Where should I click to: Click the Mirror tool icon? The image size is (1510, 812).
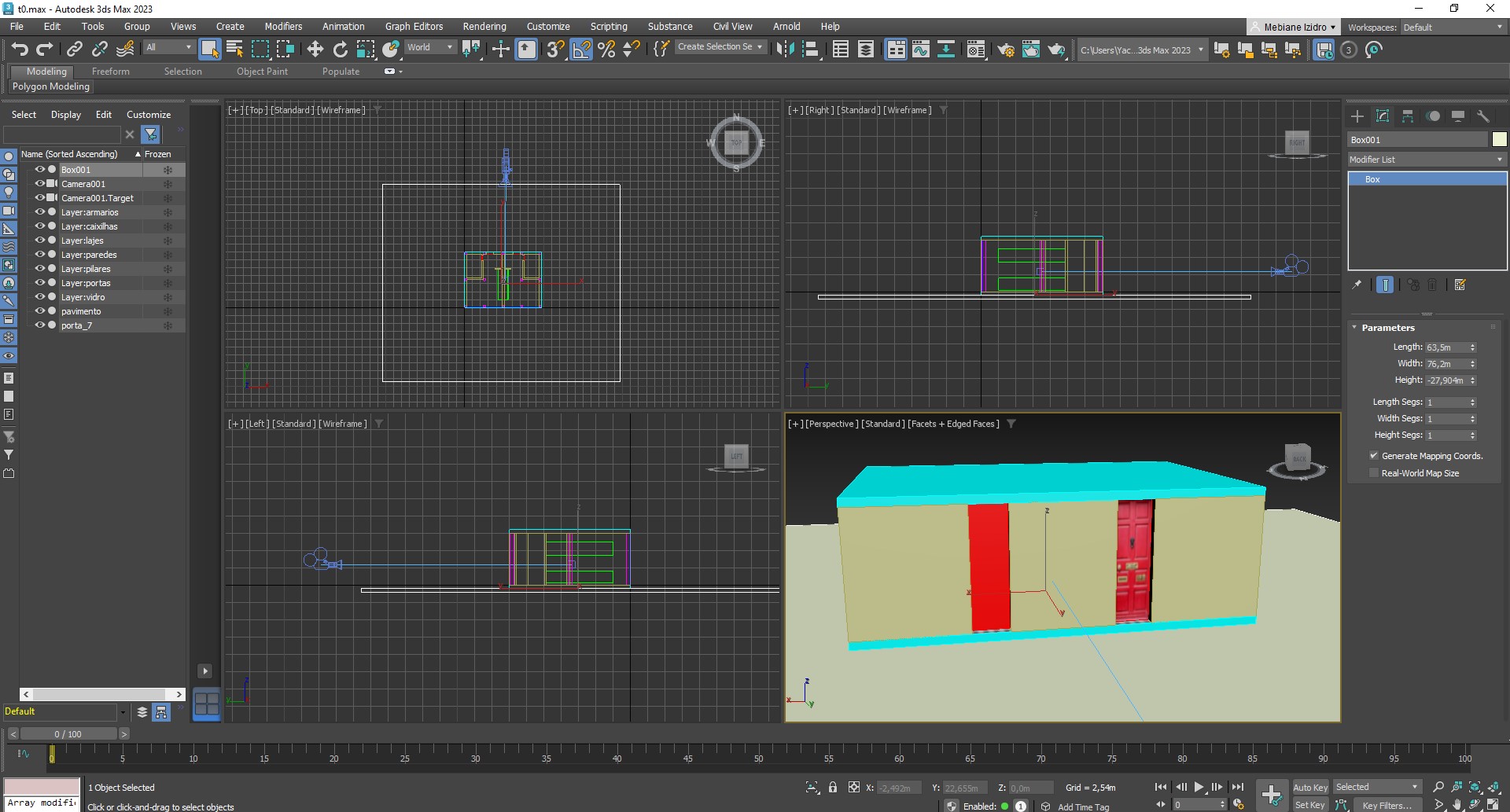pos(785,50)
